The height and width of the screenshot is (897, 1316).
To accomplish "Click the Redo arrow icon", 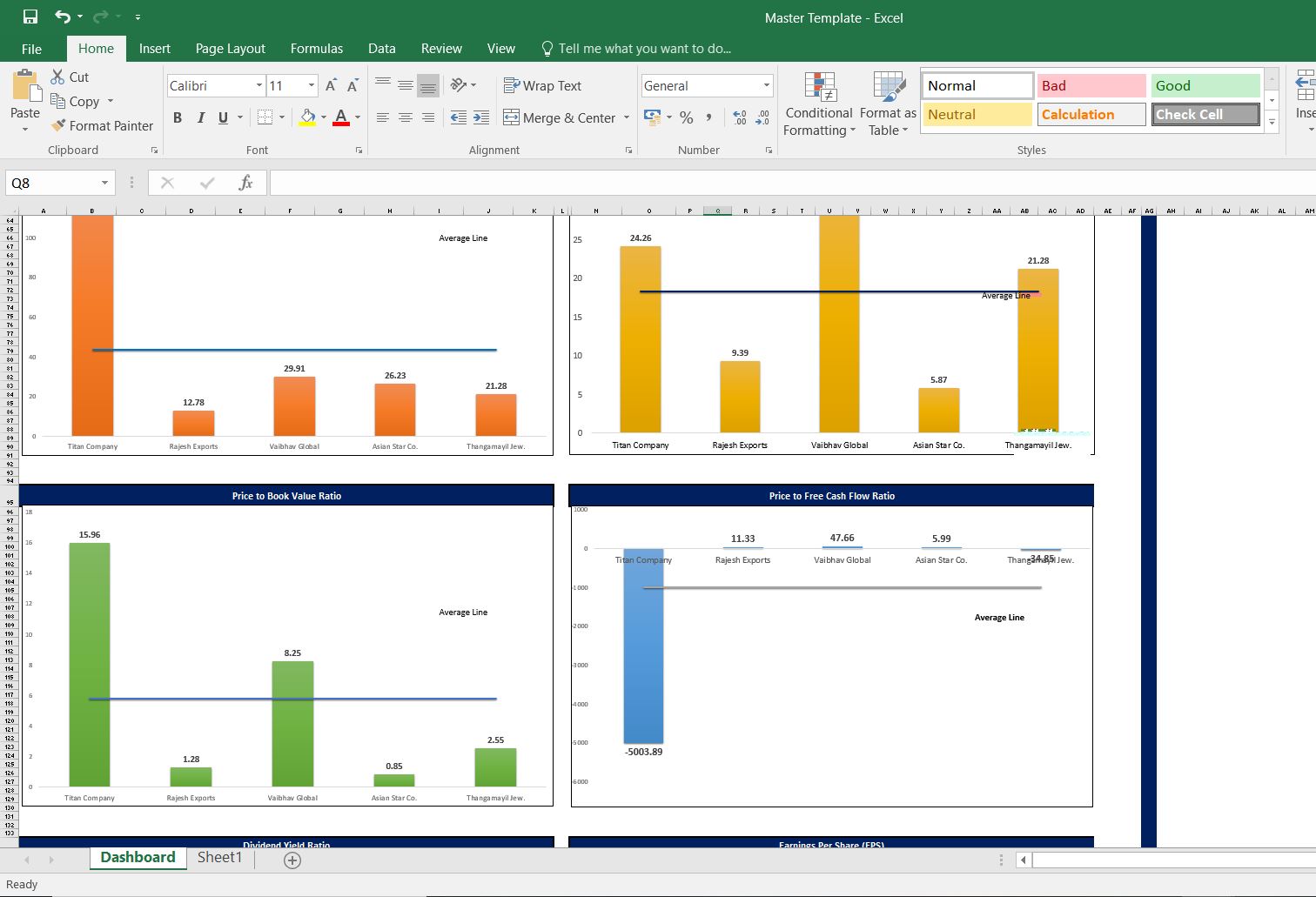I will [101, 17].
